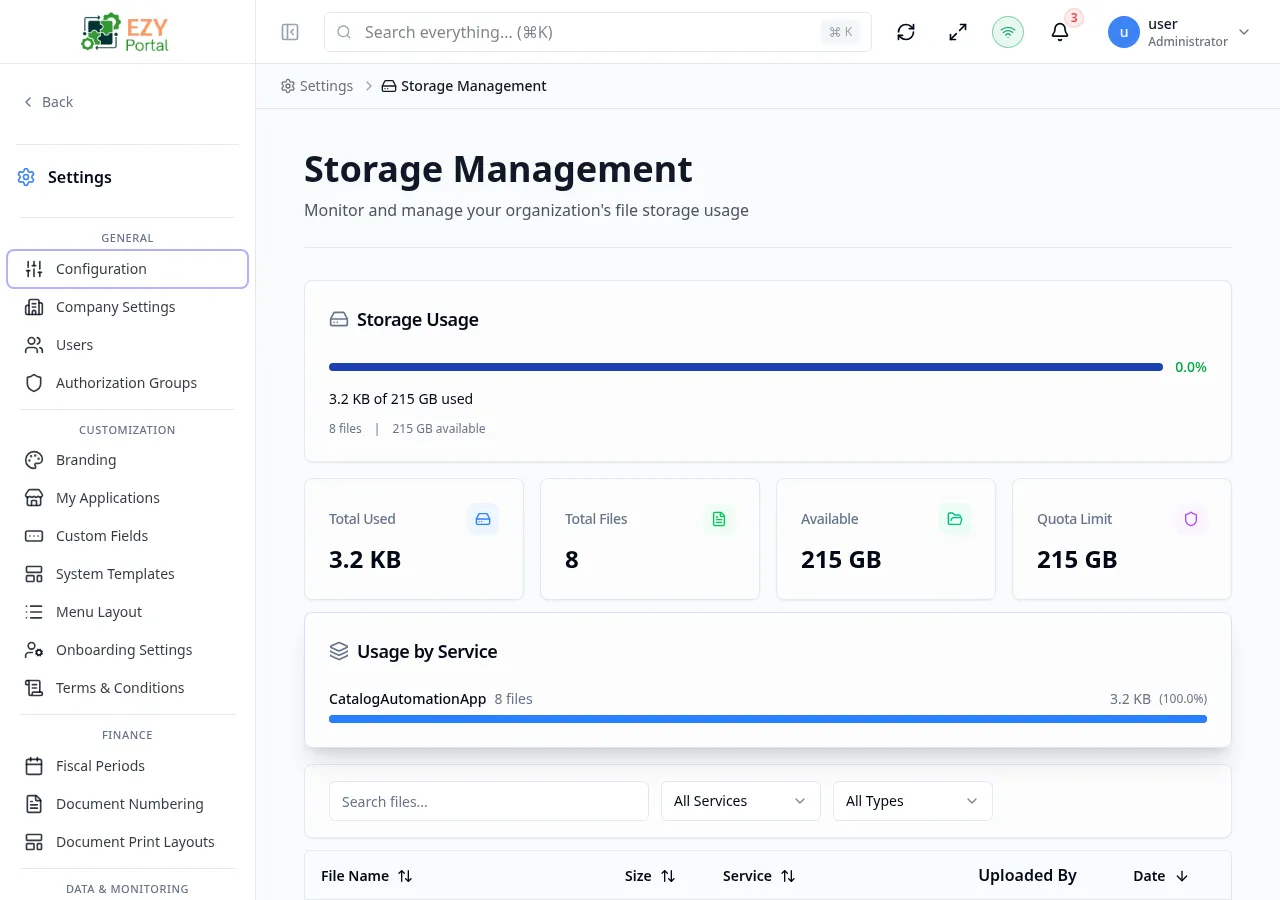Open Document Print Layouts
The height and width of the screenshot is (900, 1280).
coord(127,842)
